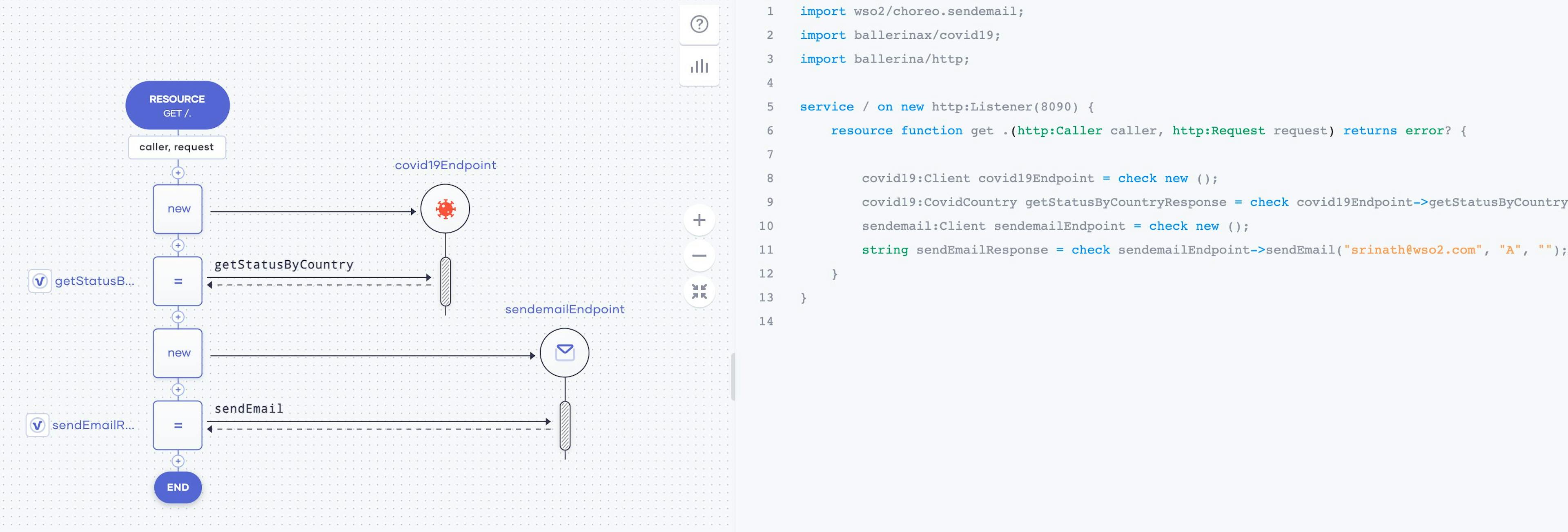This screenshot has width=1568, height=532.
Task: Click the sendemailEndpoint envelope icon
Action: point(564,351)
